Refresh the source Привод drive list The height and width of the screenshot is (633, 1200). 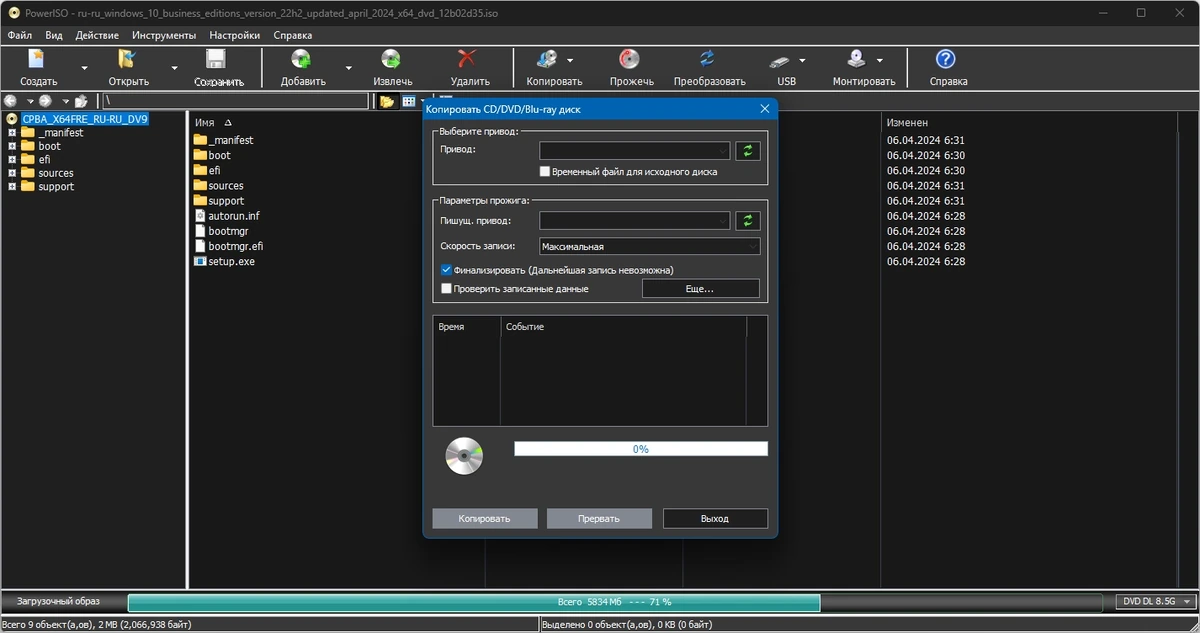[748, 151]
